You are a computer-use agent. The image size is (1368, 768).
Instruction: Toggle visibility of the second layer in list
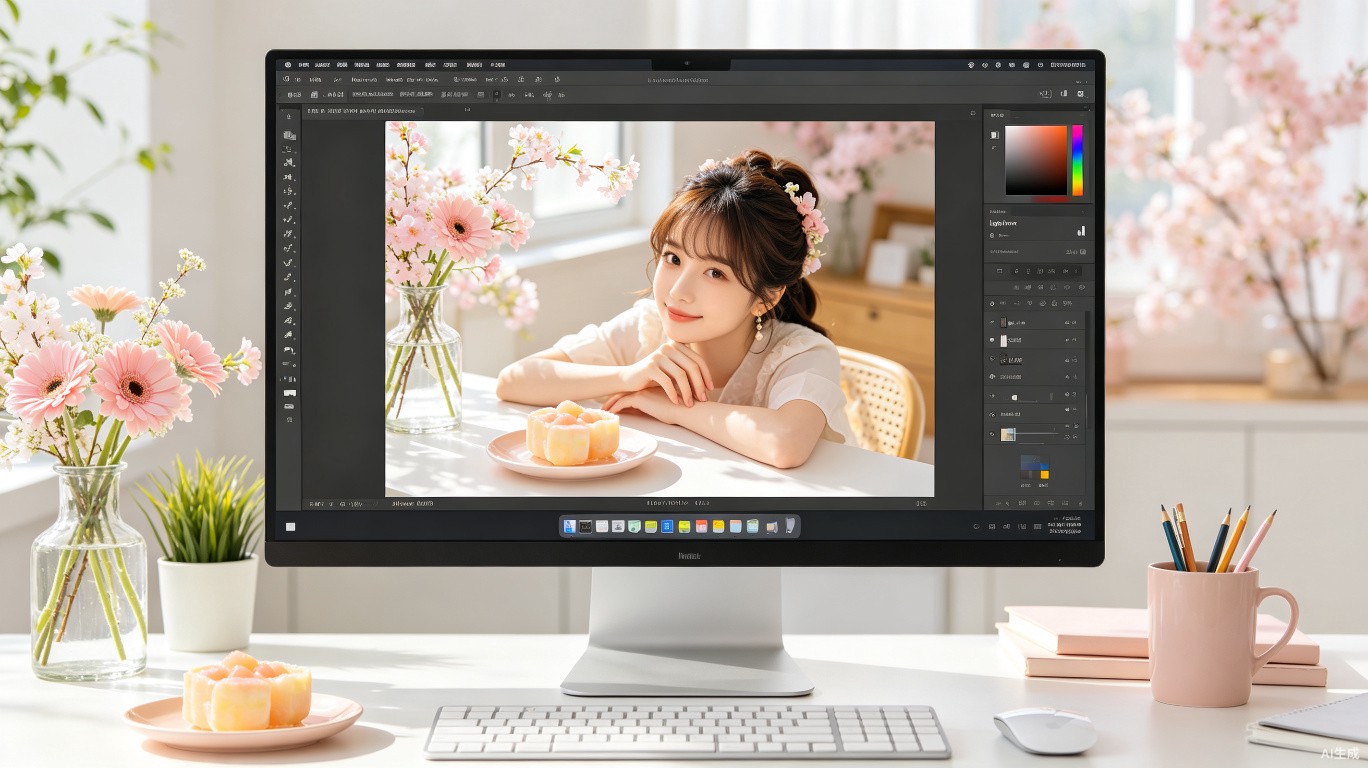click(x=992, y=341)
